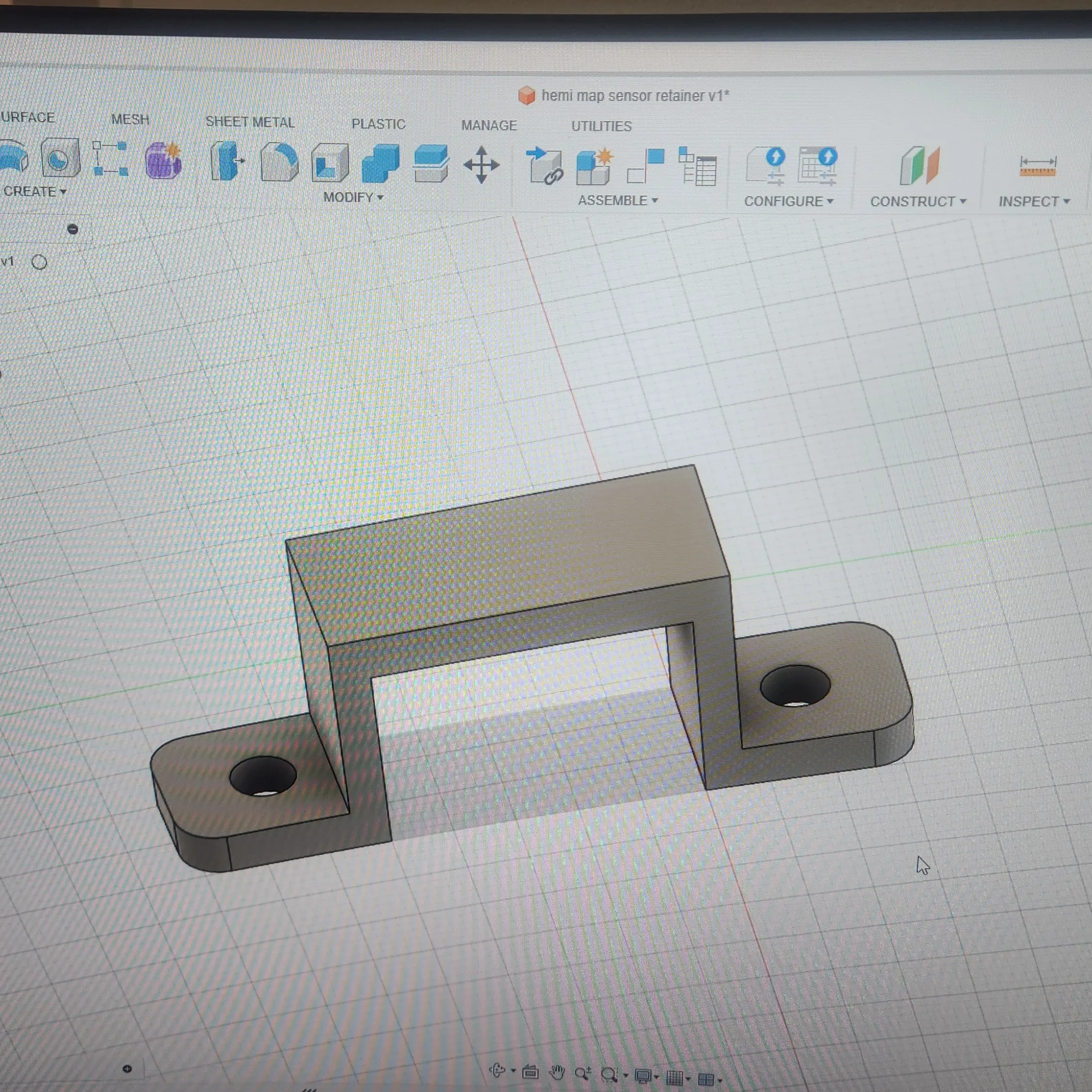The height and width of the screenshot is (1092, 1092).
Task: Click the Look At navigation icon
Action: [530, 1071]
